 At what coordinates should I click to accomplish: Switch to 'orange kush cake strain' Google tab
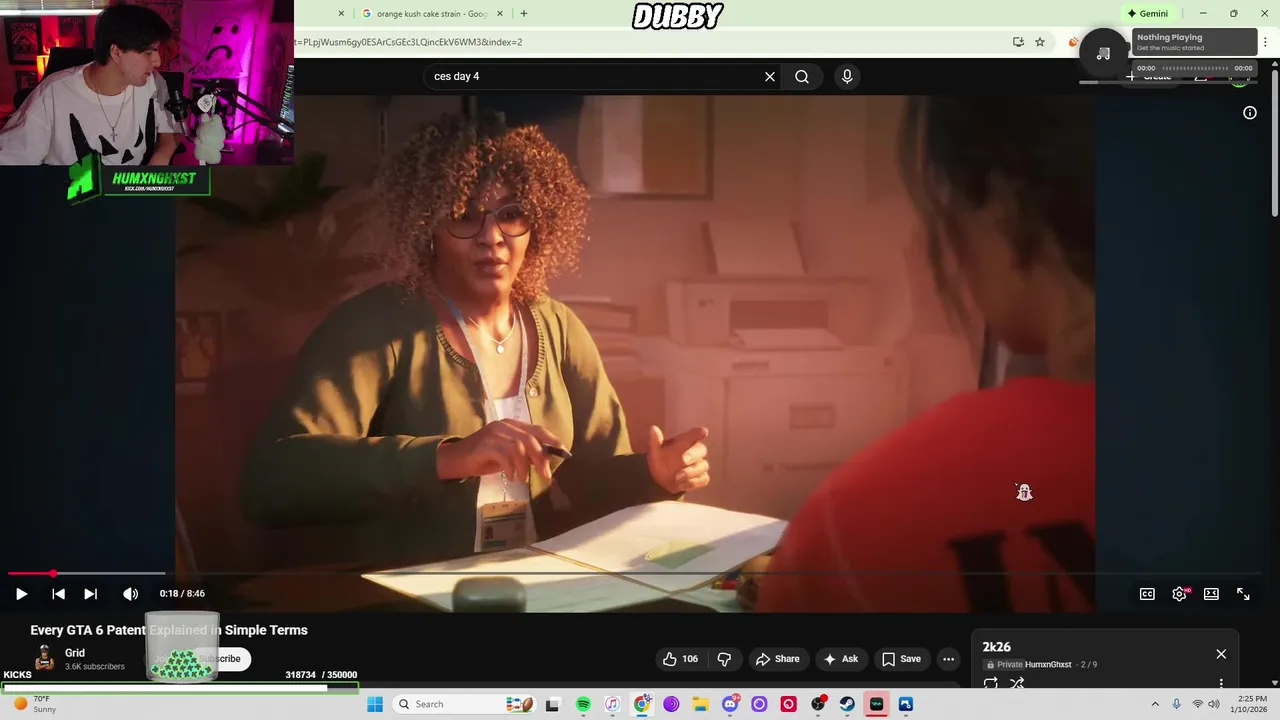[432, 14]
